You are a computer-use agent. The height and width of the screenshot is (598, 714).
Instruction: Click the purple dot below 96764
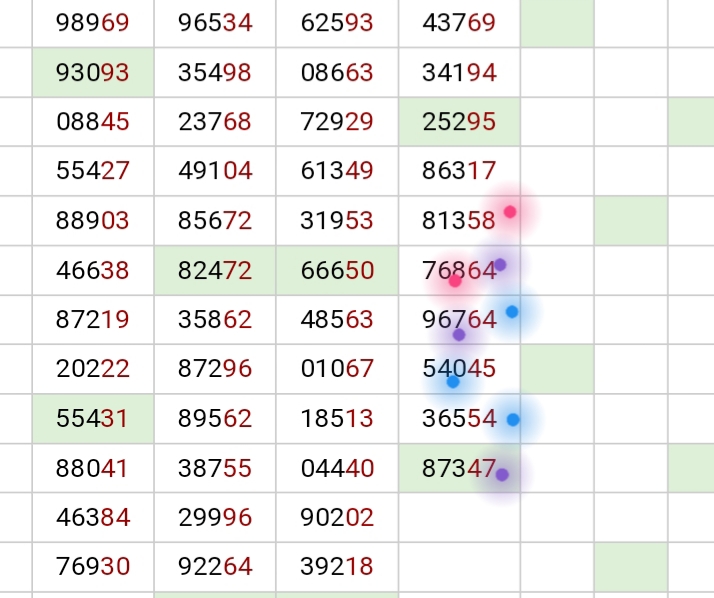(x=459, y=335)
